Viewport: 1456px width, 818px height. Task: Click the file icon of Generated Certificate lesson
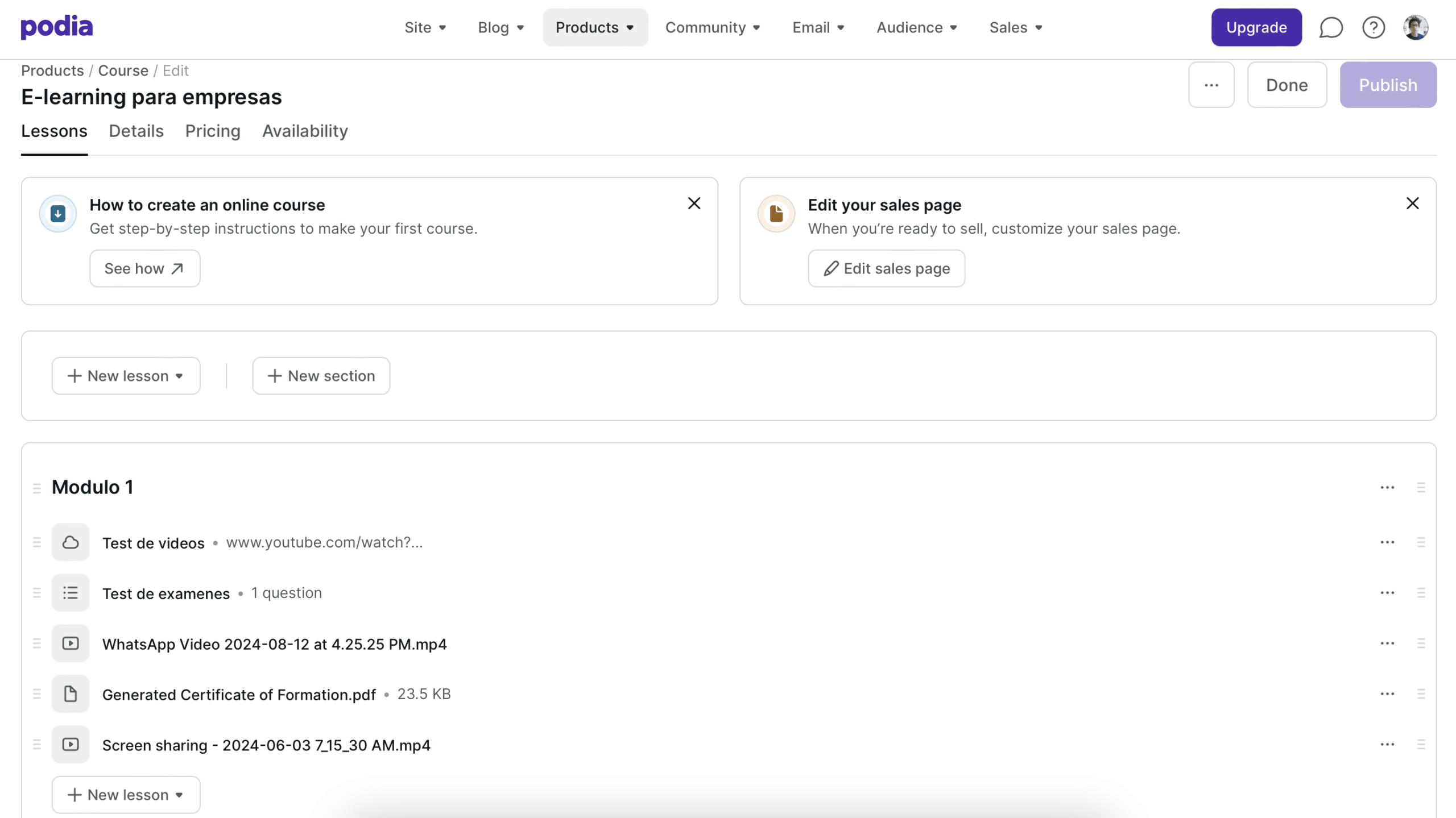point(71,694)
